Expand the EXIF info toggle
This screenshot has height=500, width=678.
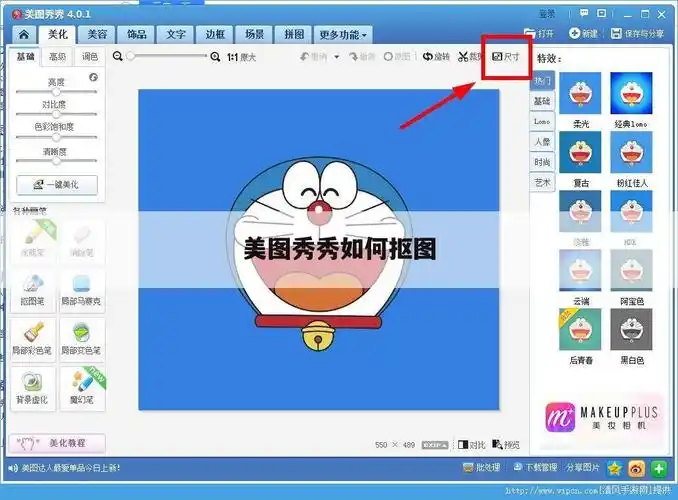(435, 445)
